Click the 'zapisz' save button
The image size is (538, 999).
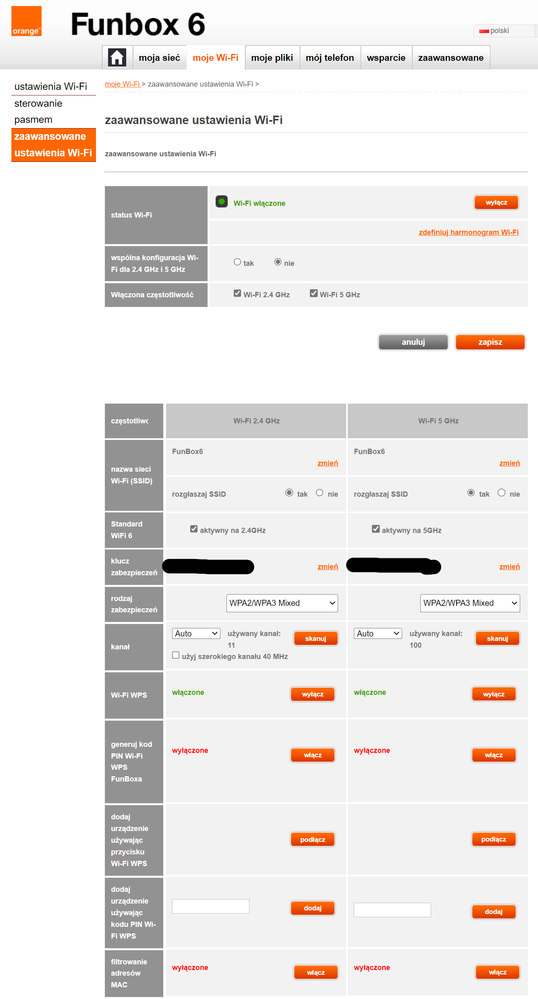point(490,342)
